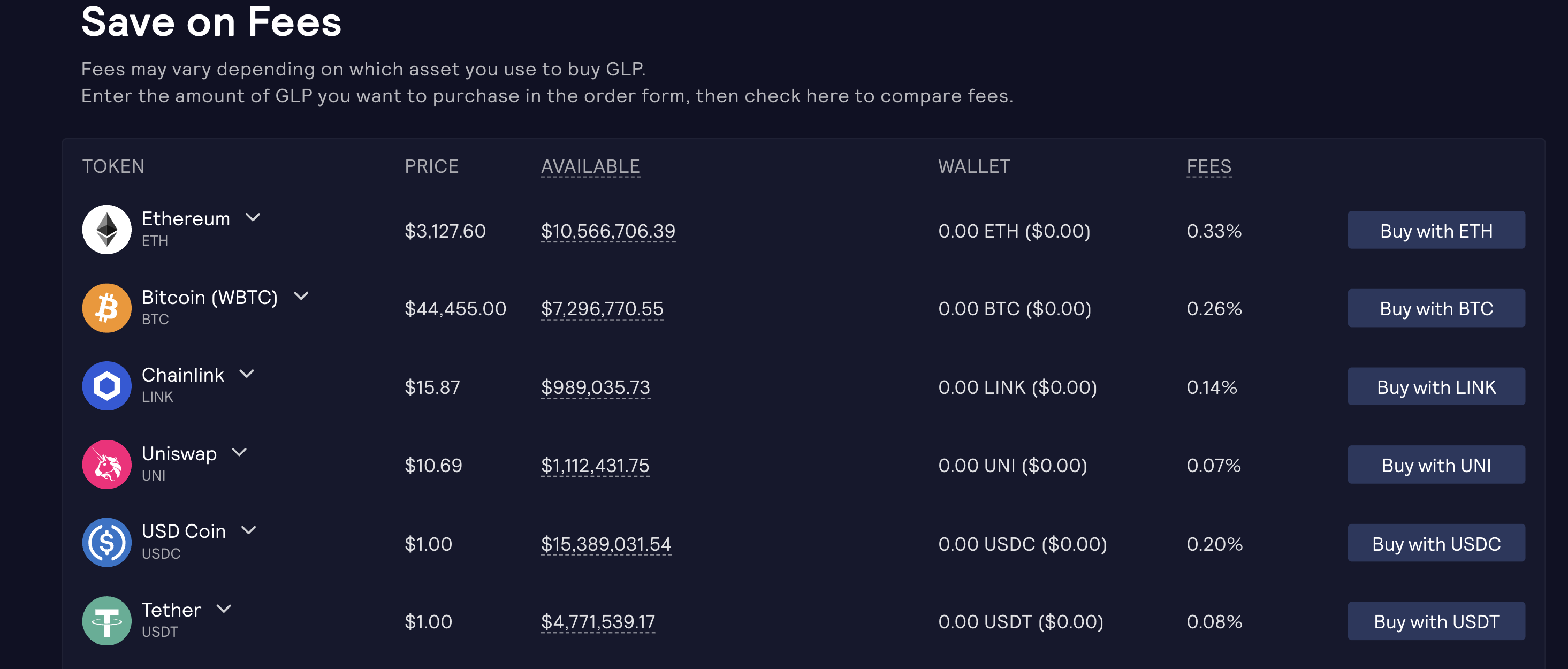The image size is (1568, 669).
Task: Click the USD Coin logo icon
Action: click(x=106, y=542)
